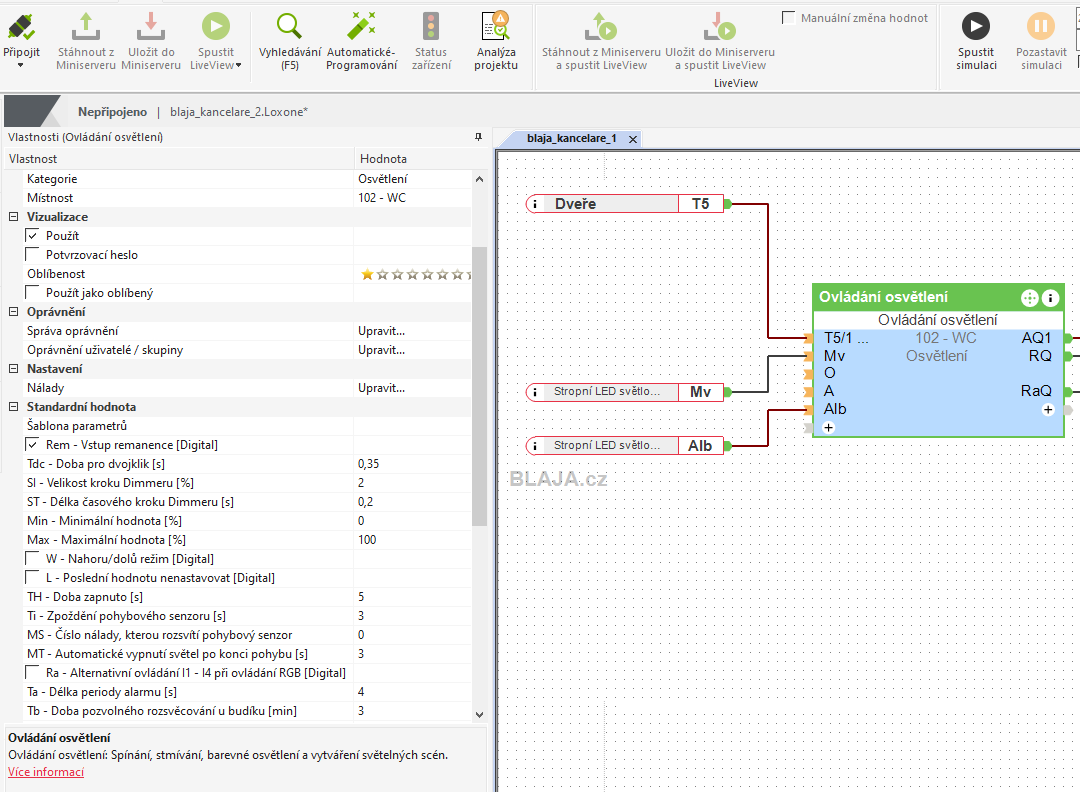Edit TH - Doba zapnuto value
This screenshot has width=1080, height=792.
[x=413, y=597]
